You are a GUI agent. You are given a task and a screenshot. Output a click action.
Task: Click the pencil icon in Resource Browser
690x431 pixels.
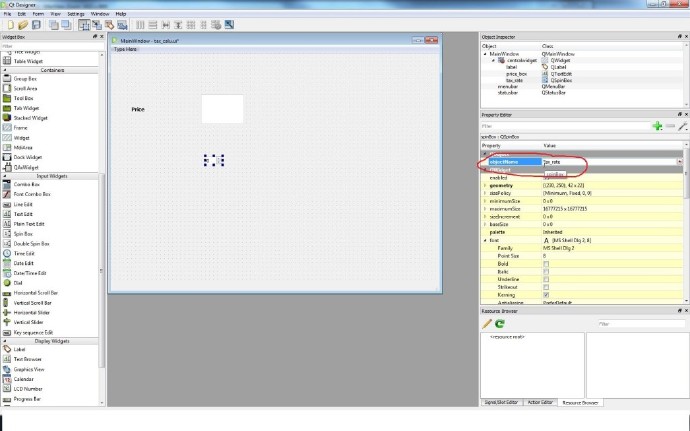pyautogui.click(x=487, y=324)
